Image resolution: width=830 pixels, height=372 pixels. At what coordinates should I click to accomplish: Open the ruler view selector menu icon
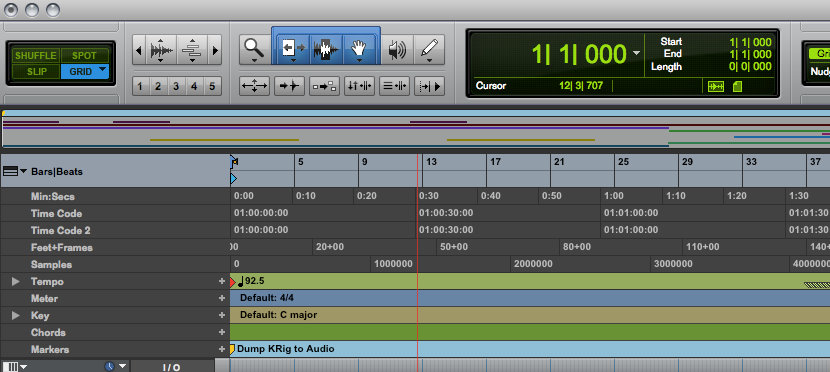coord(11,171)
